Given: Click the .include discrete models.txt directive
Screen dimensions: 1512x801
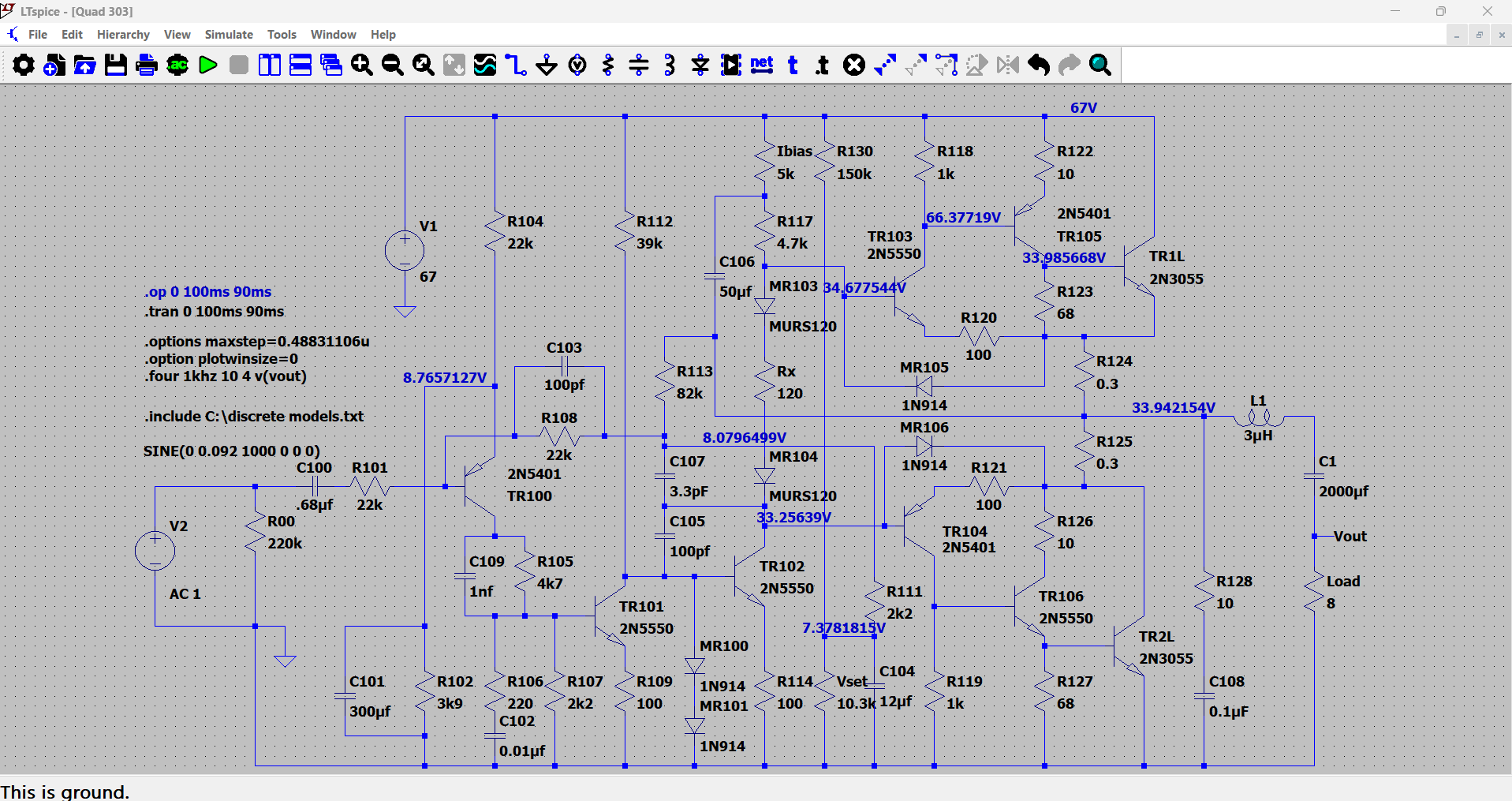Looking at the screenshot, I should (x=254, y=416).
